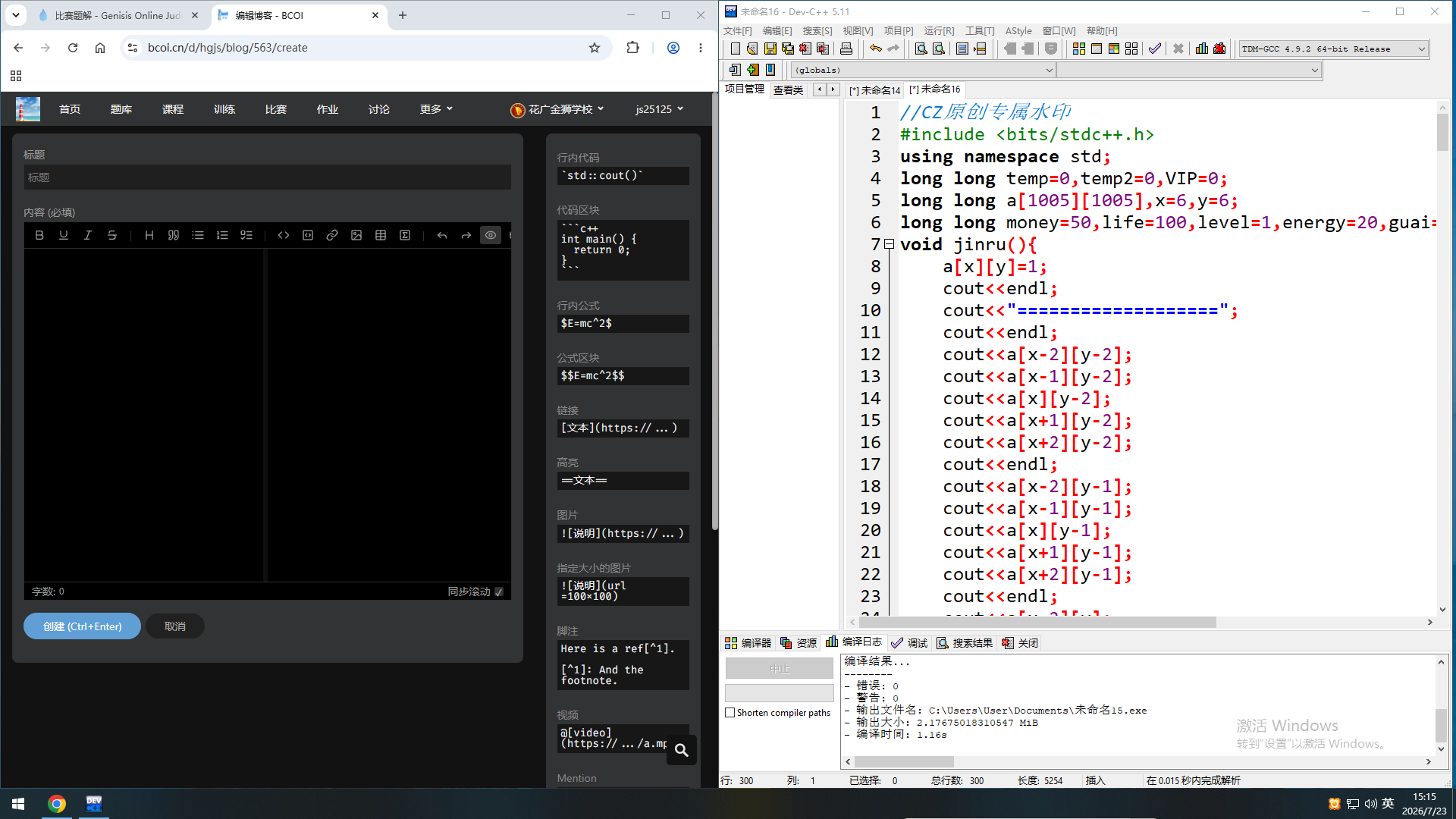
Task: Insert an image in blog editor
Action: (356, 235)
